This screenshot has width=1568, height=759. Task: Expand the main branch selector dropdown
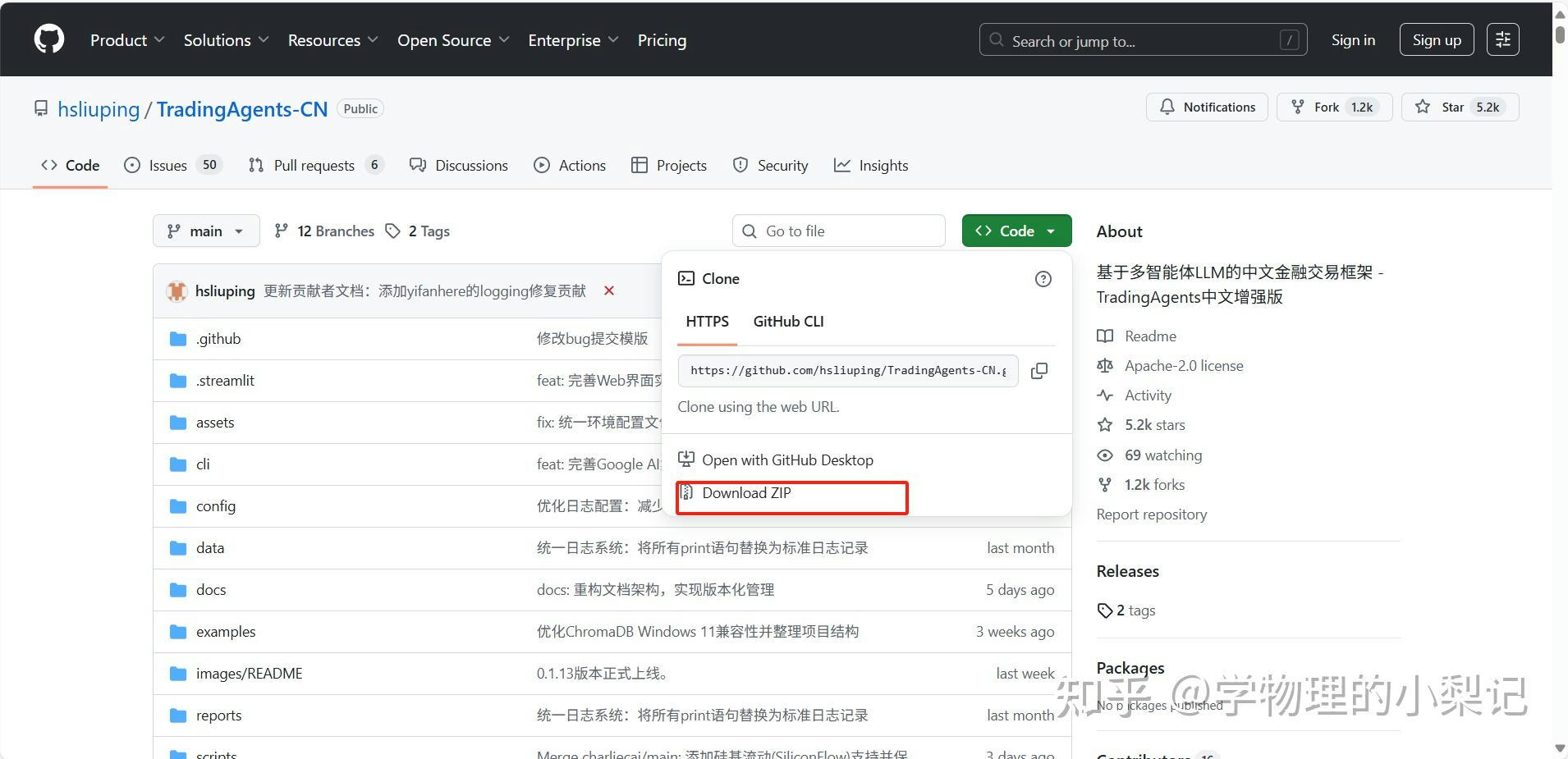(x=206, y=231)
